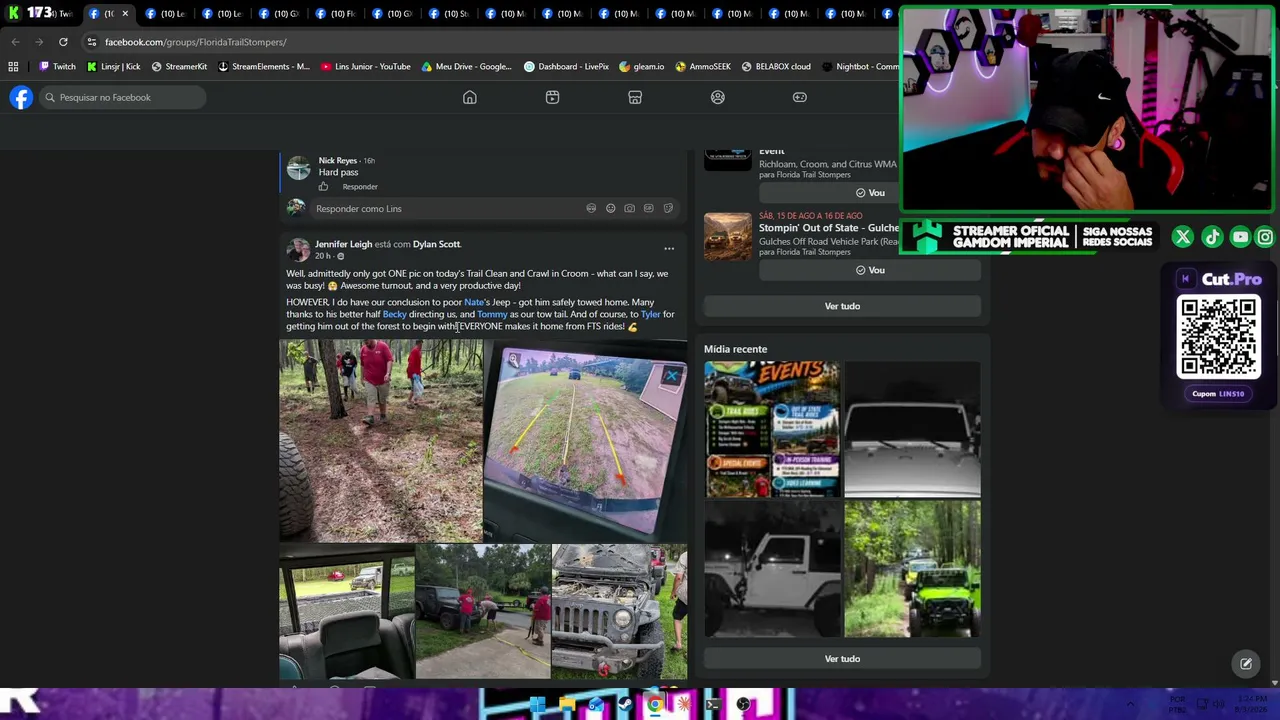This screenshot has height=720, width=1280.
Task: Open the green Jeep photo in Mídia recente
Action: 912,569
